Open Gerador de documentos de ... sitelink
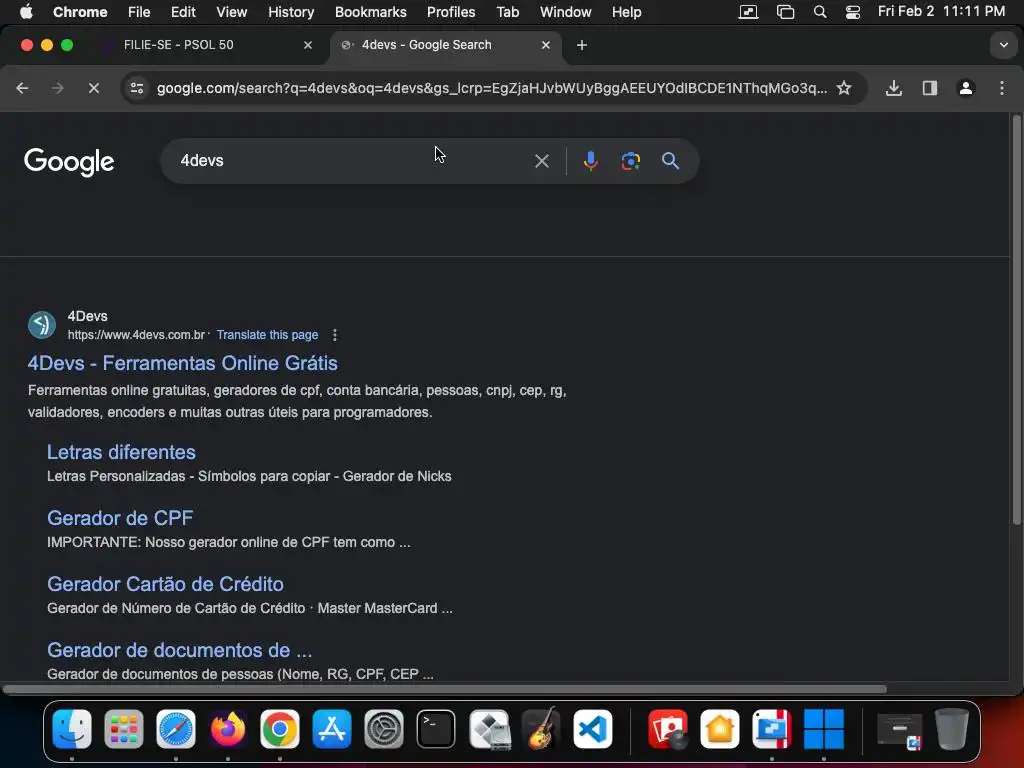 click(x=180, y=650)
